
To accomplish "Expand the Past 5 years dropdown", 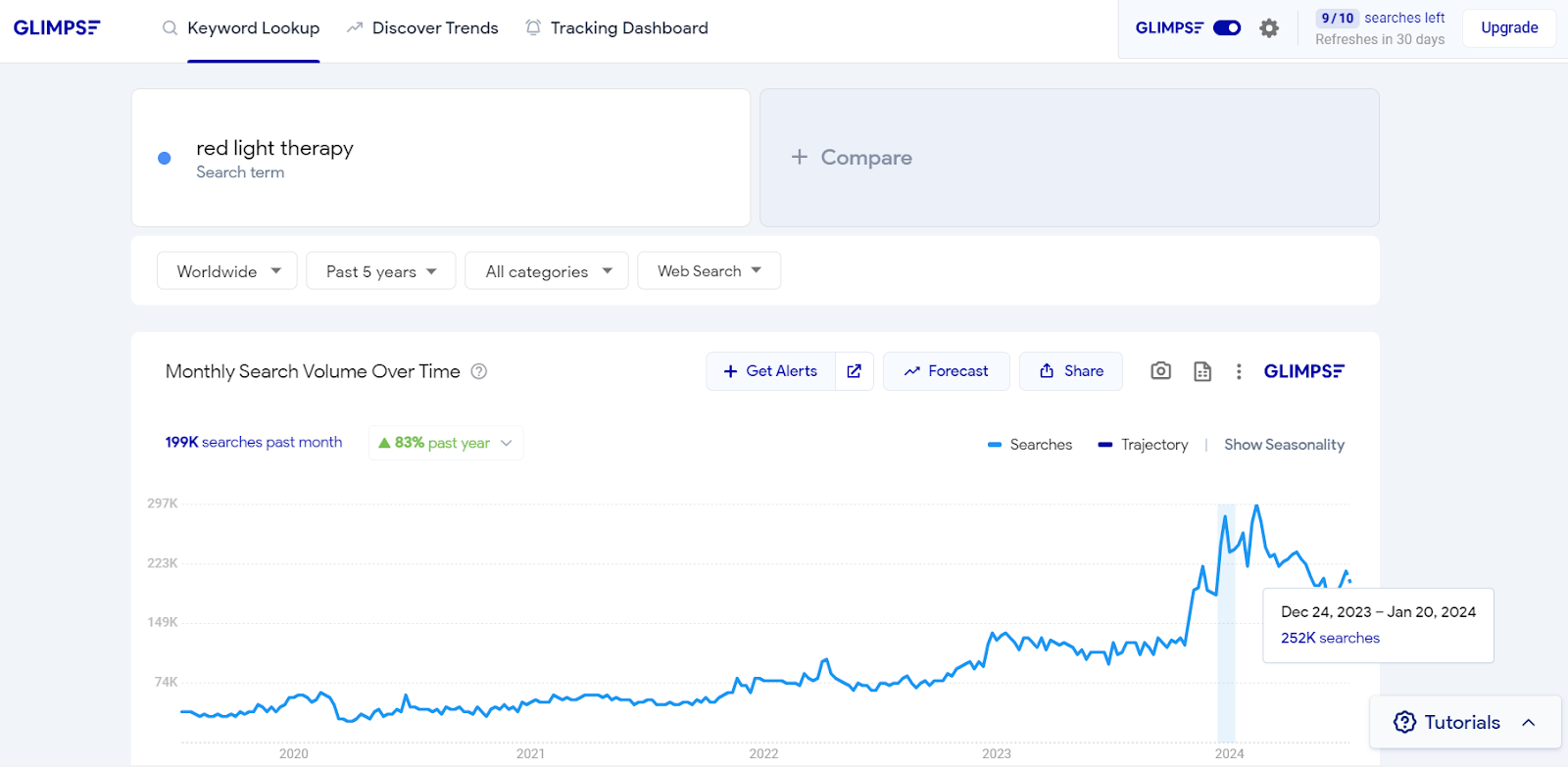I will [380, 271].
